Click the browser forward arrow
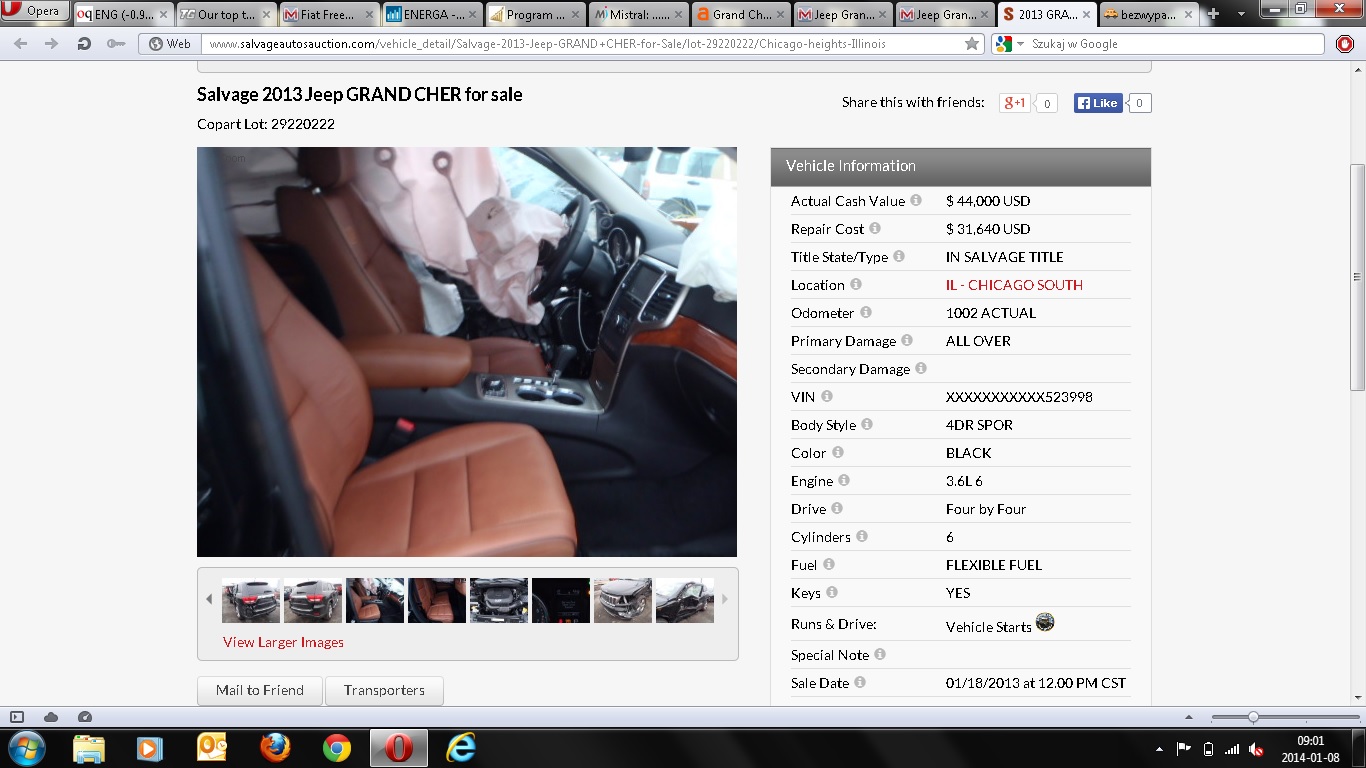This screenshot has height=768, width=1366. pyautogui.click(x=52, y=44)
